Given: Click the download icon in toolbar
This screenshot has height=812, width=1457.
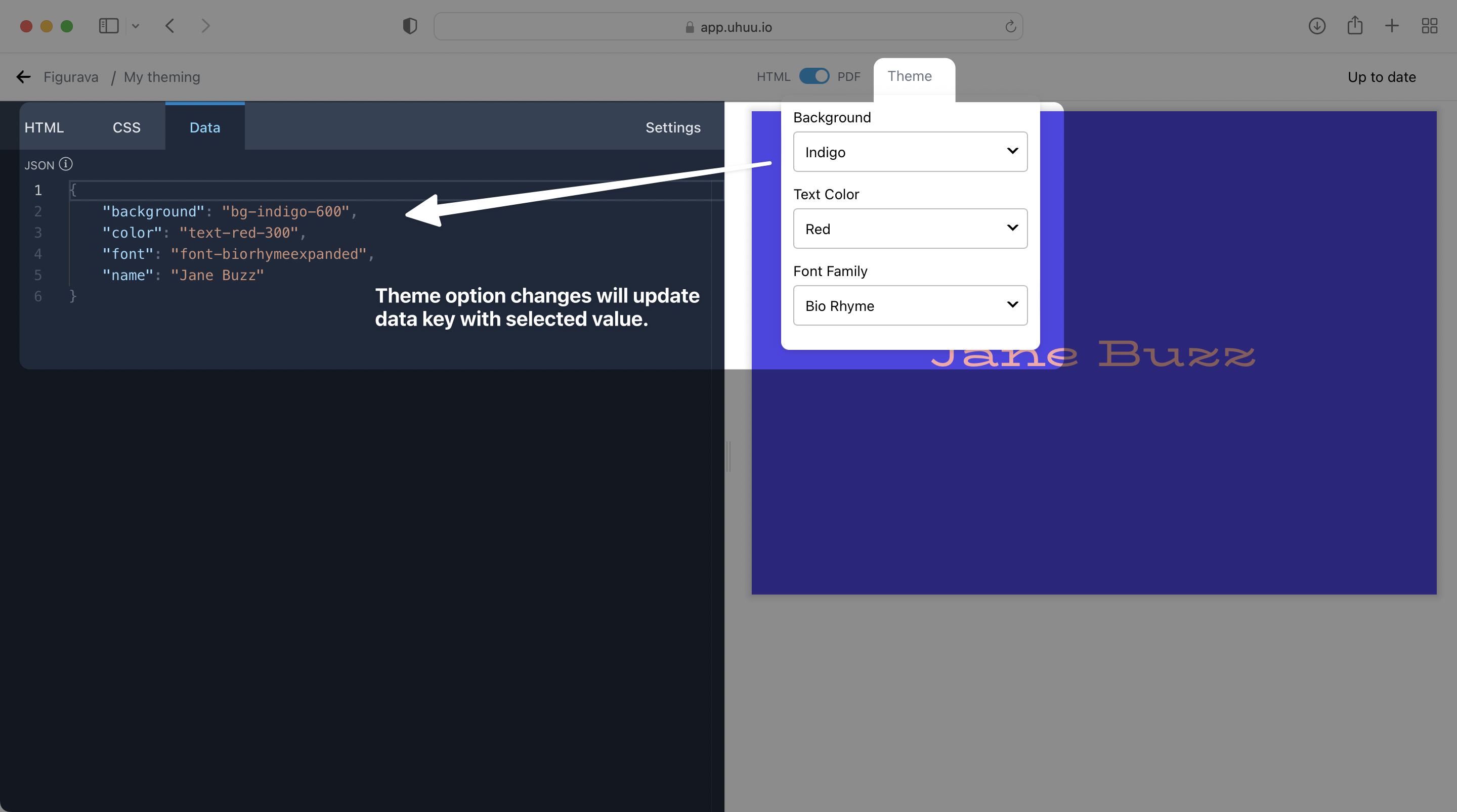Looking at the screenshot, I should coord(1317,26).
